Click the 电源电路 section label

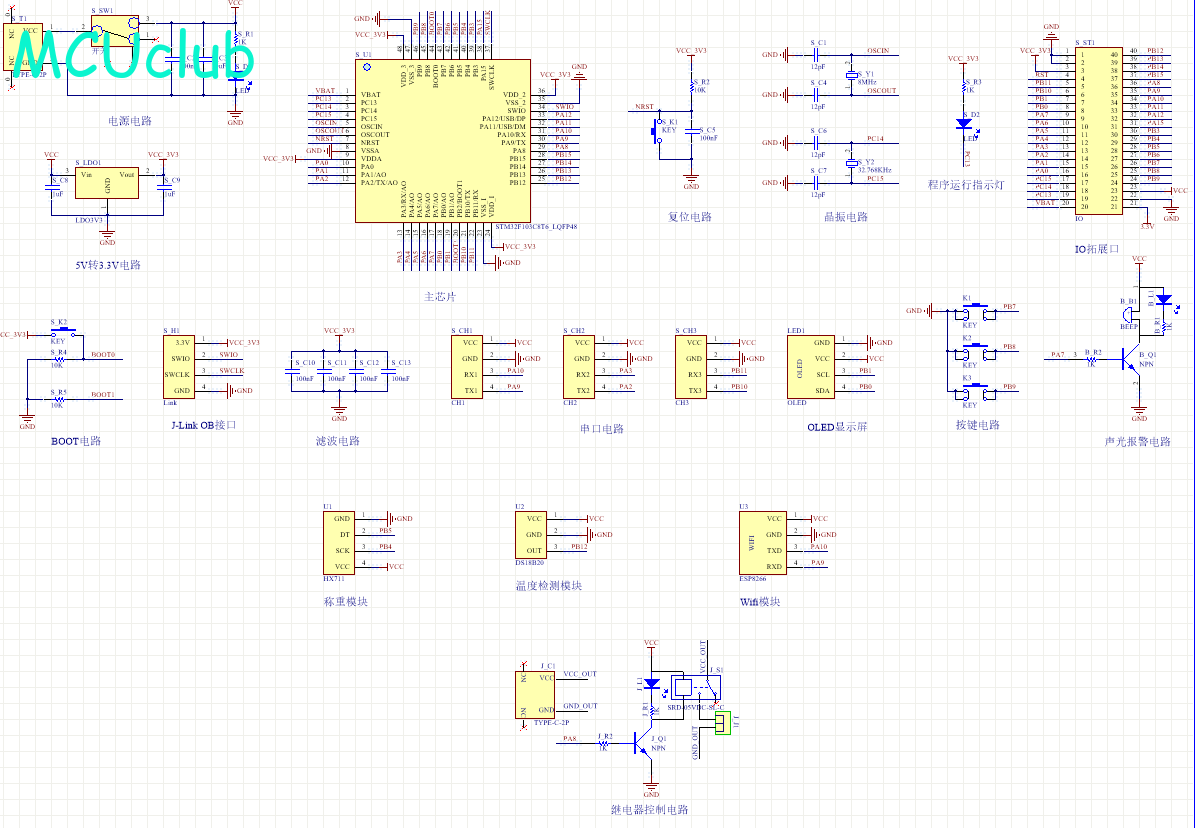coord(130,120)
